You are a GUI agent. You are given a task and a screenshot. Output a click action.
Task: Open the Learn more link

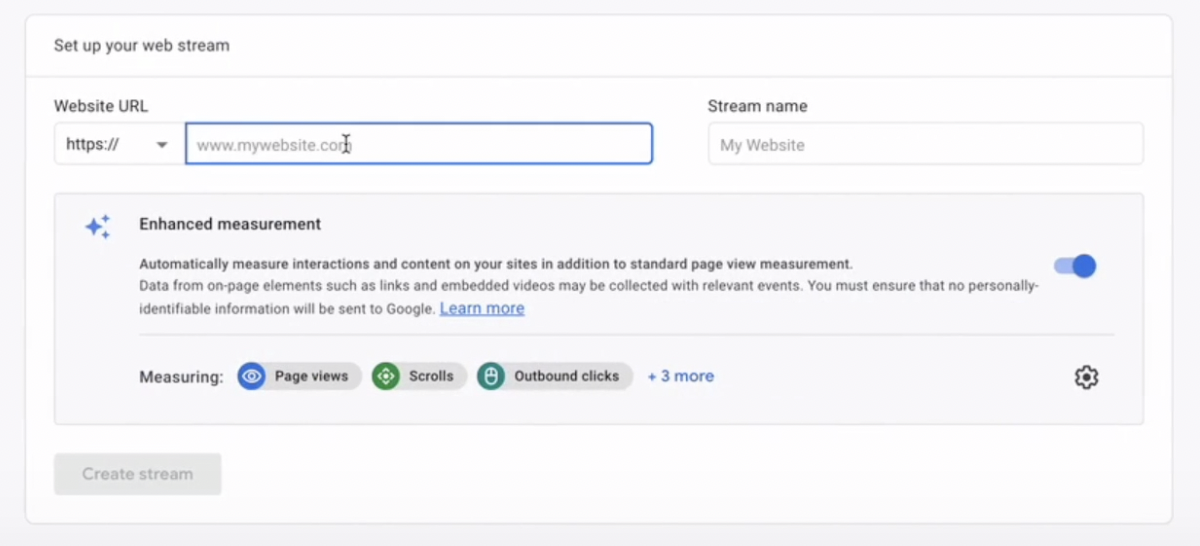[482, 308]
